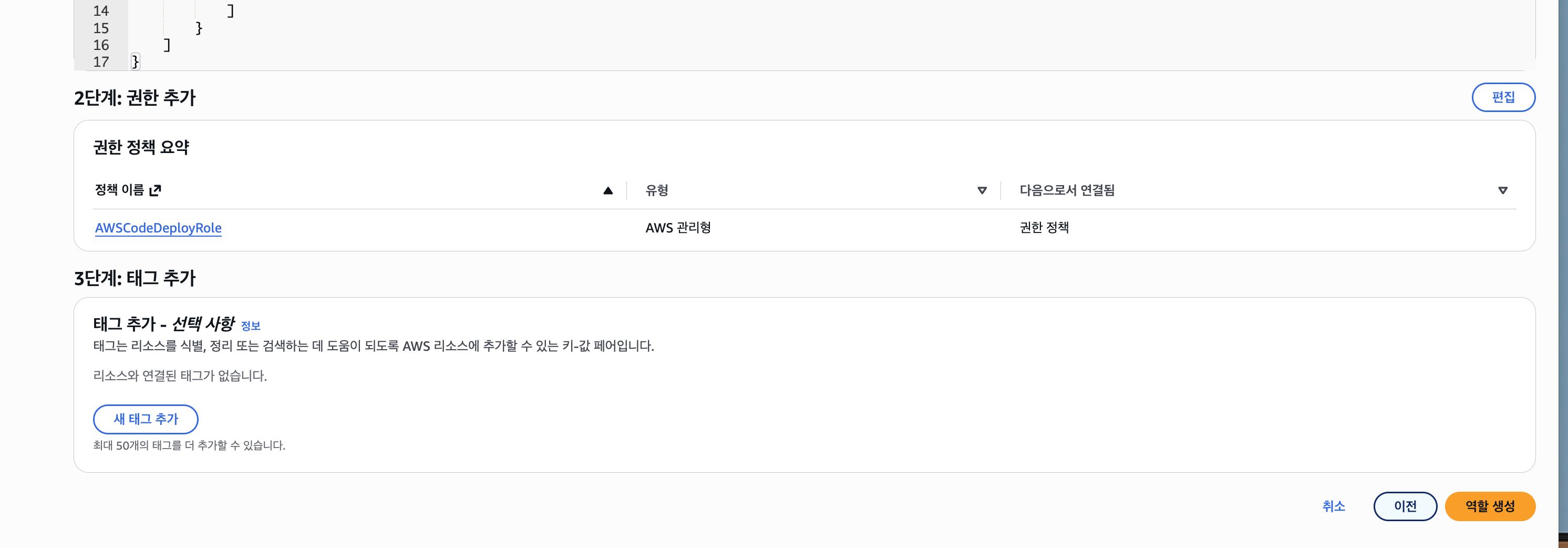Click the column divider between 유형 and 다음으로서 연결됨
Screen dimensions: 1568x548
1000,190
